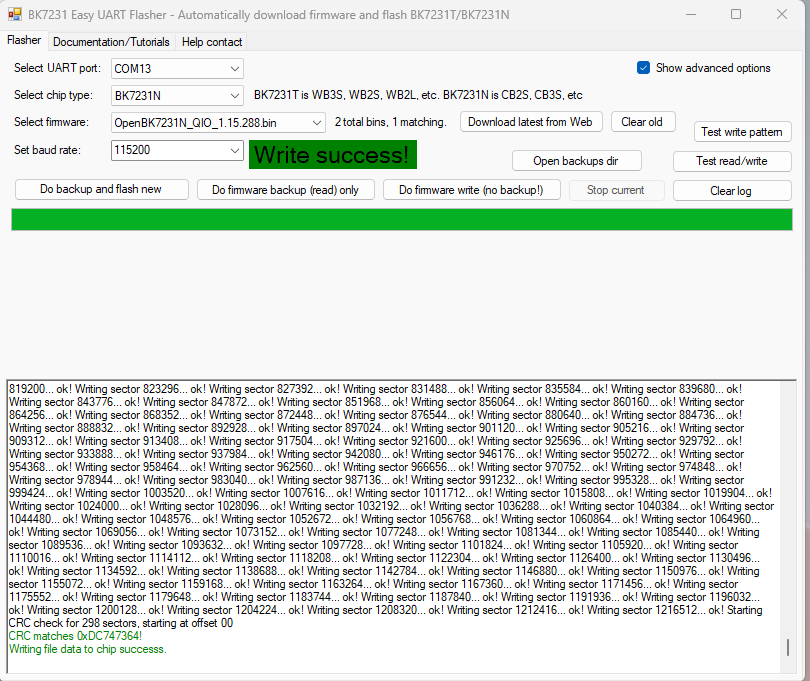Image resolution: width=810 pixels, height=681 pixels.
Task: Open the baud rate 115200 dropdown
Action: pos(177,150)
